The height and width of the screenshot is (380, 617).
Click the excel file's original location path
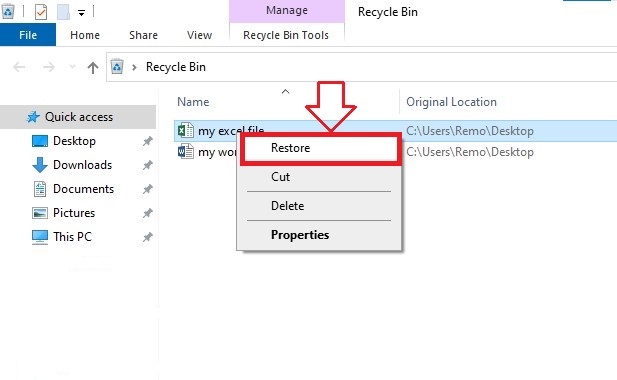470,131
